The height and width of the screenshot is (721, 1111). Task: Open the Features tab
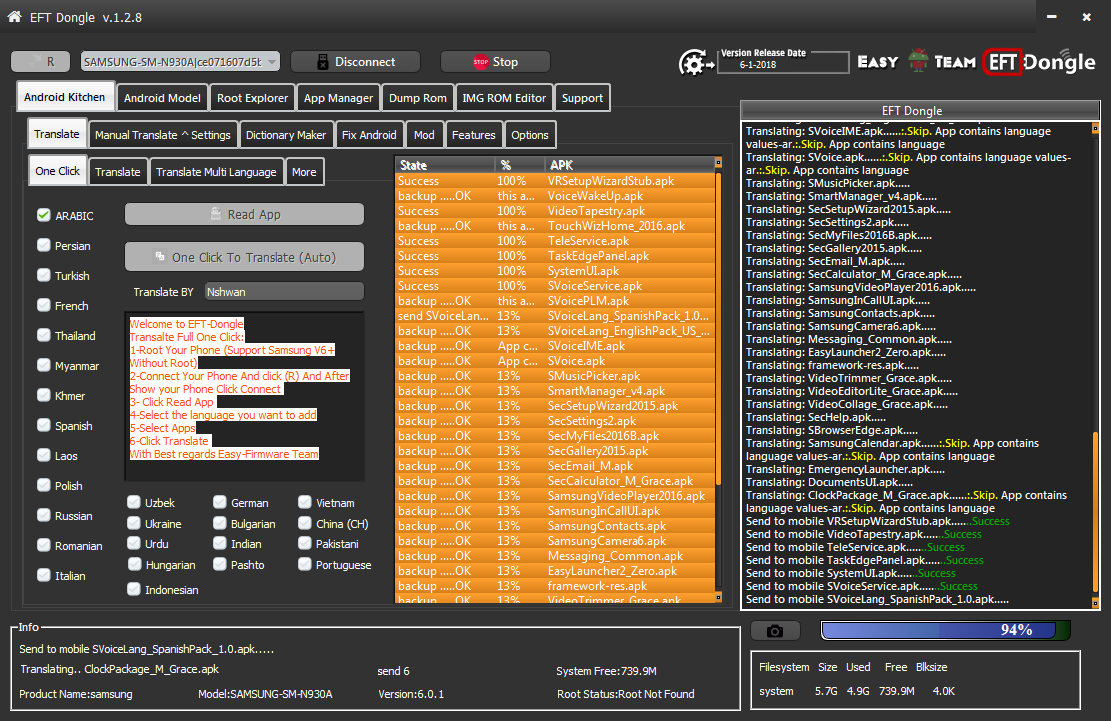point(473,135)
